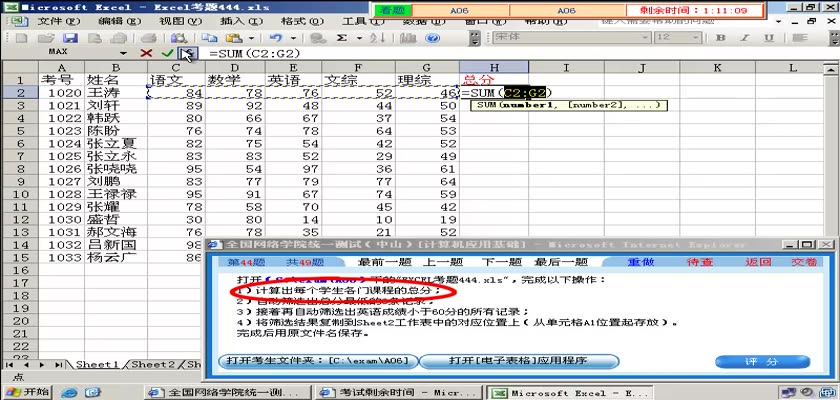The image size is (840, 400).
Task: Align text left in the formatting toolbar
Action: coord(800,37)
